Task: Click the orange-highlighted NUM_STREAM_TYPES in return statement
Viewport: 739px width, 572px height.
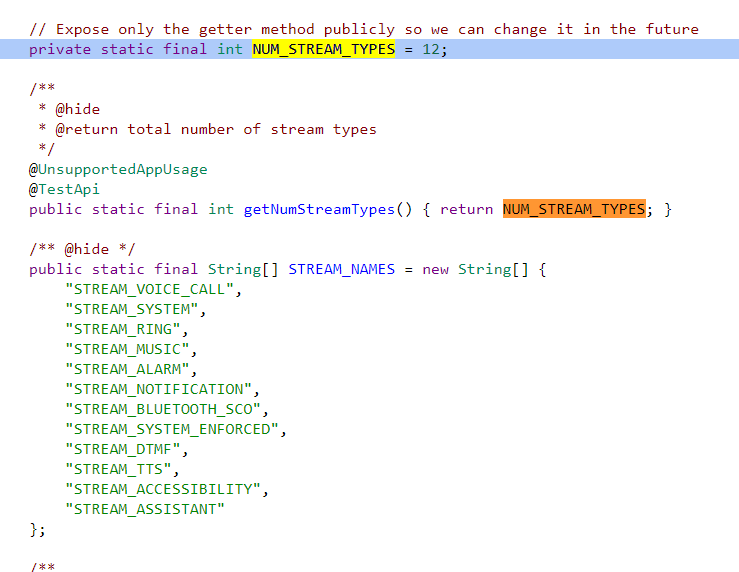Action: 574,209
